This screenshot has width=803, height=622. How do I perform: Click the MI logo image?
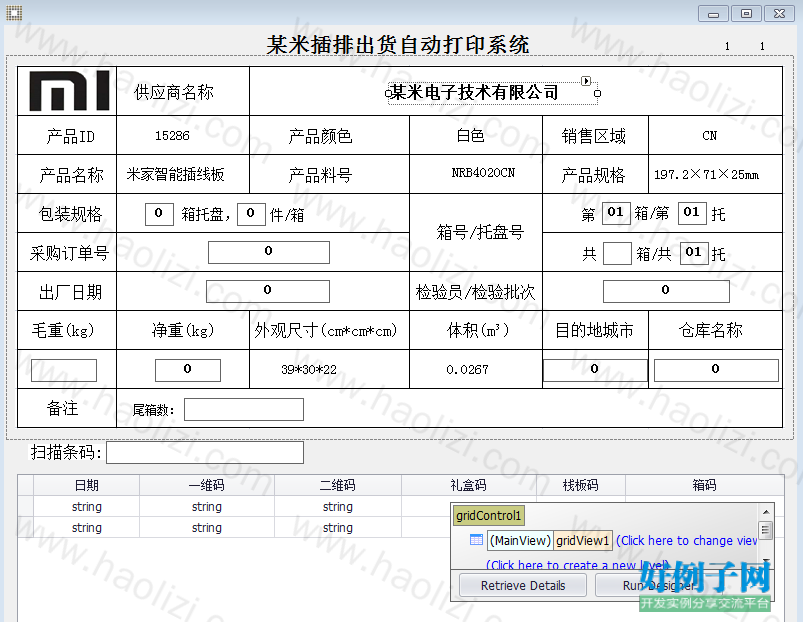tap(69, 91)
